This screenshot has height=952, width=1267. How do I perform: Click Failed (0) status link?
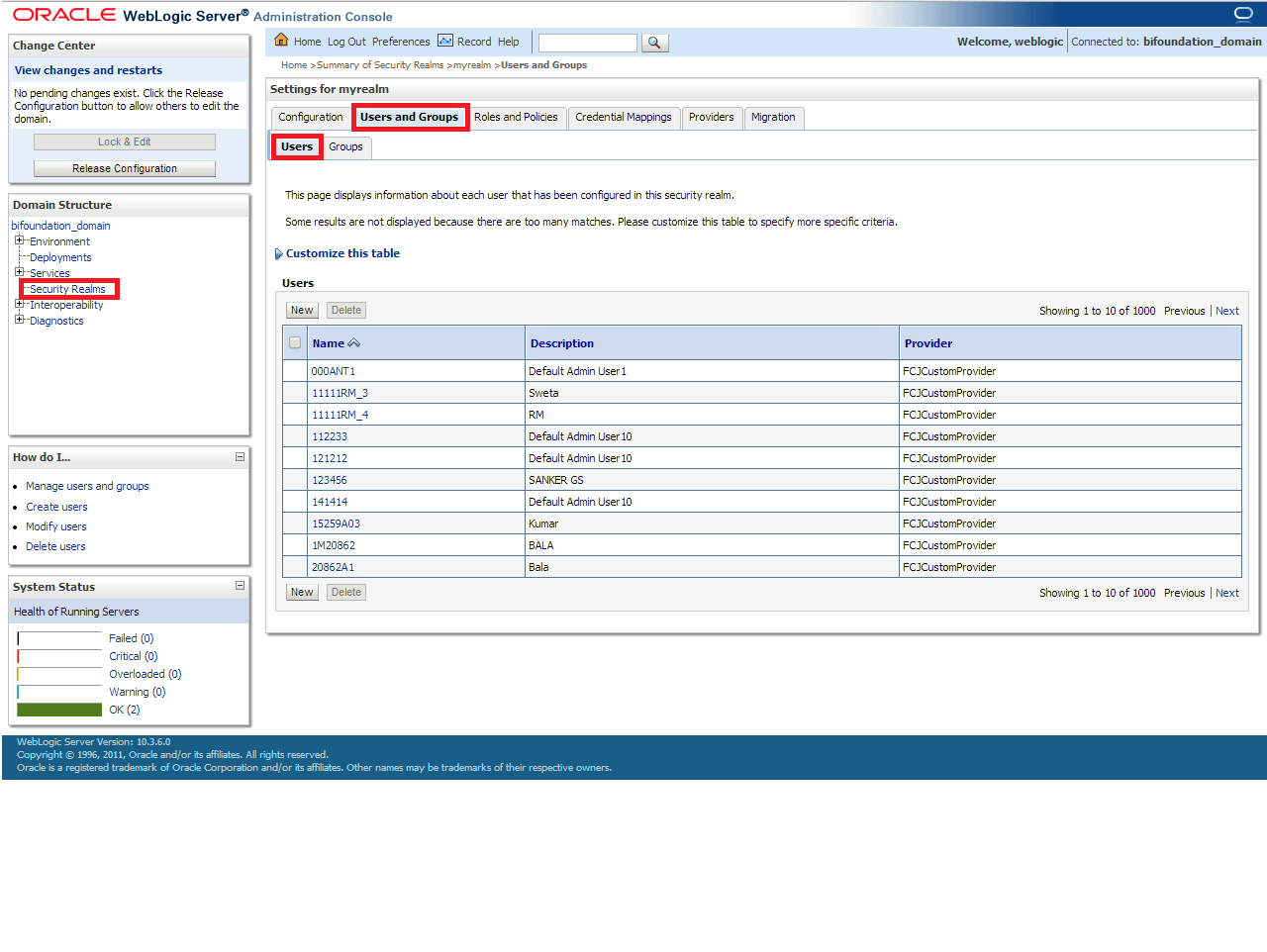tap(132, 638)
